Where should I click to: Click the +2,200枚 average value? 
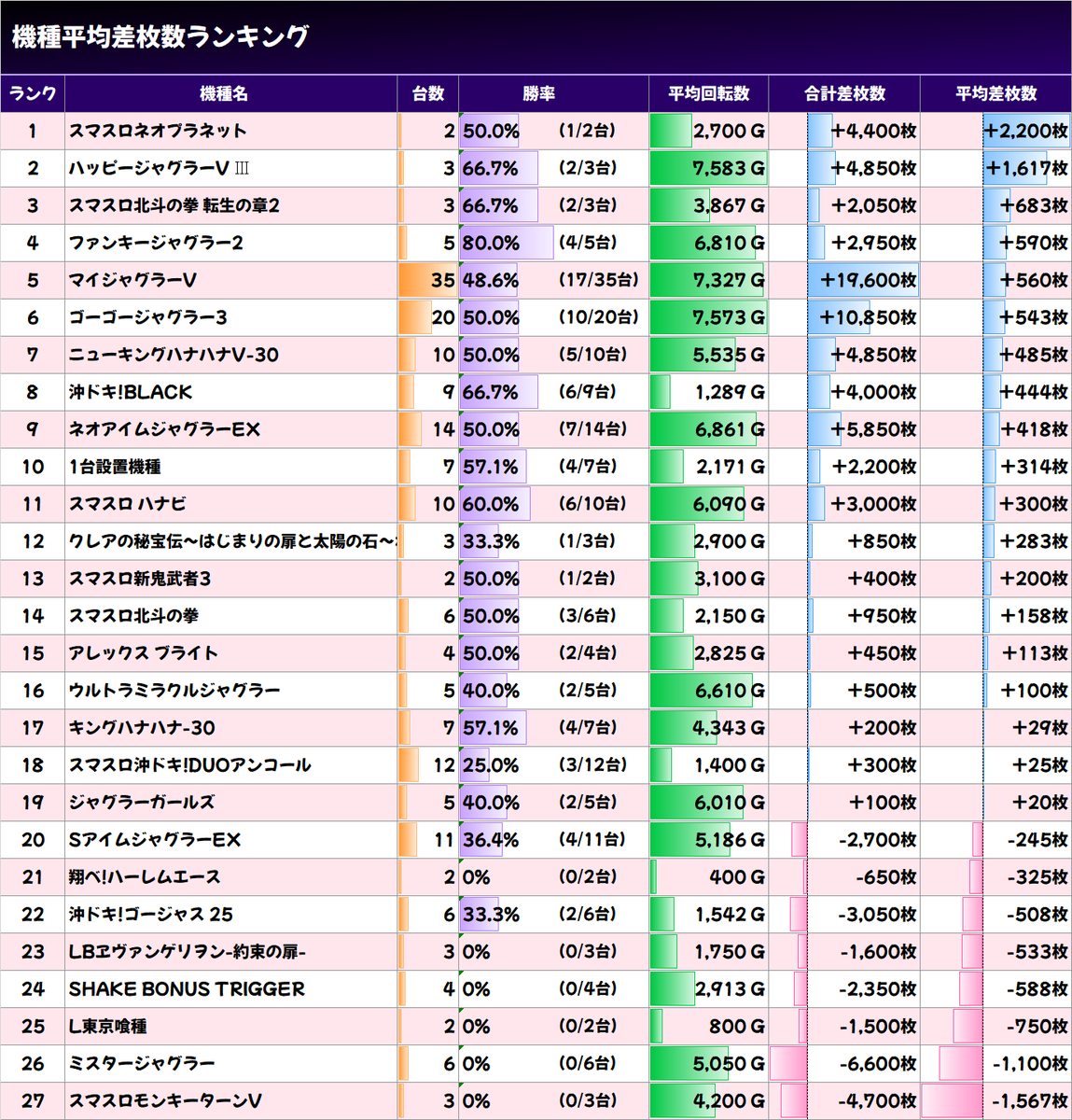[x=1025, y=131]
